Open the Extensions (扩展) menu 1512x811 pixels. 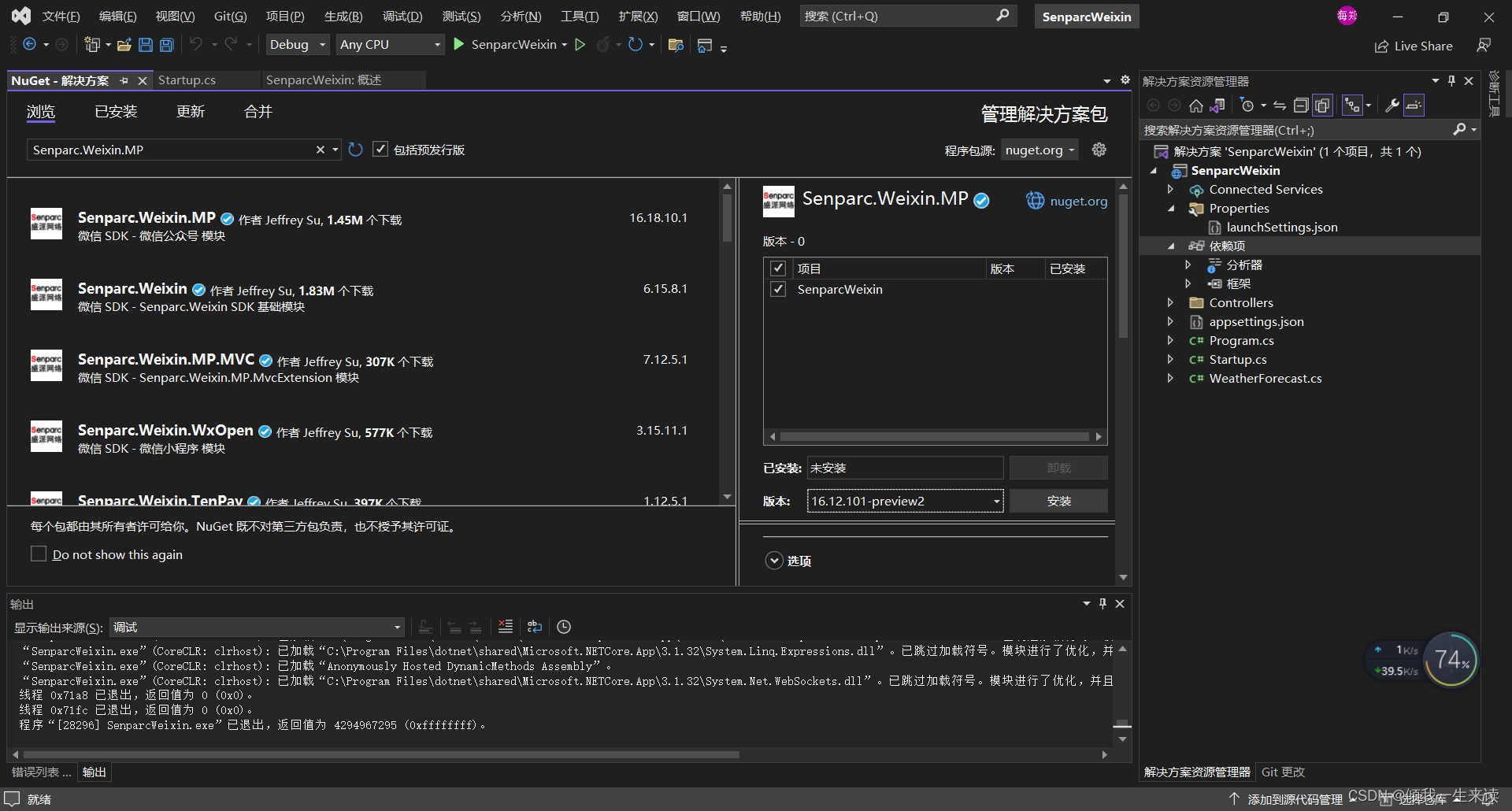tap(638, 16)
